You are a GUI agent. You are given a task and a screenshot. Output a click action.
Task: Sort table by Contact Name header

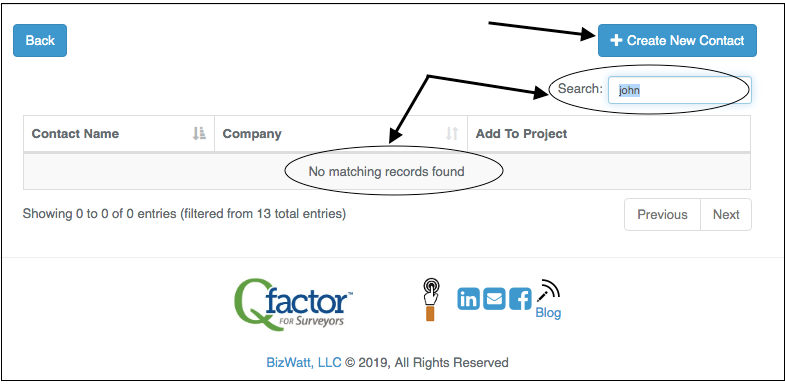pyautogui.click(x=75, y=134)
